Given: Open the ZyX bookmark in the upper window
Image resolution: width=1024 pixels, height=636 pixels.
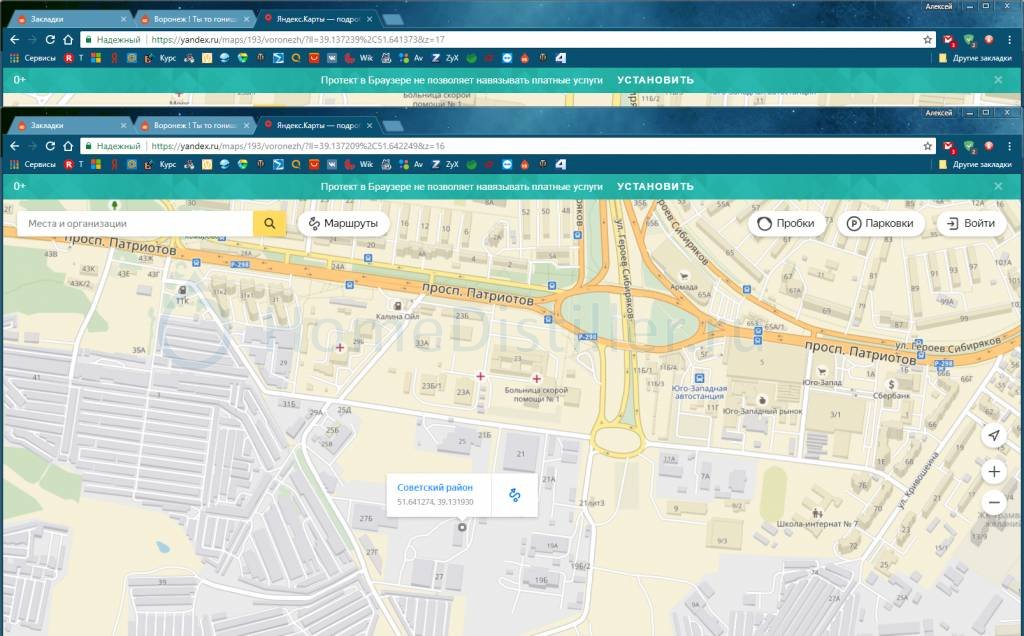Looking at the screenshot, I should (445, 58).
